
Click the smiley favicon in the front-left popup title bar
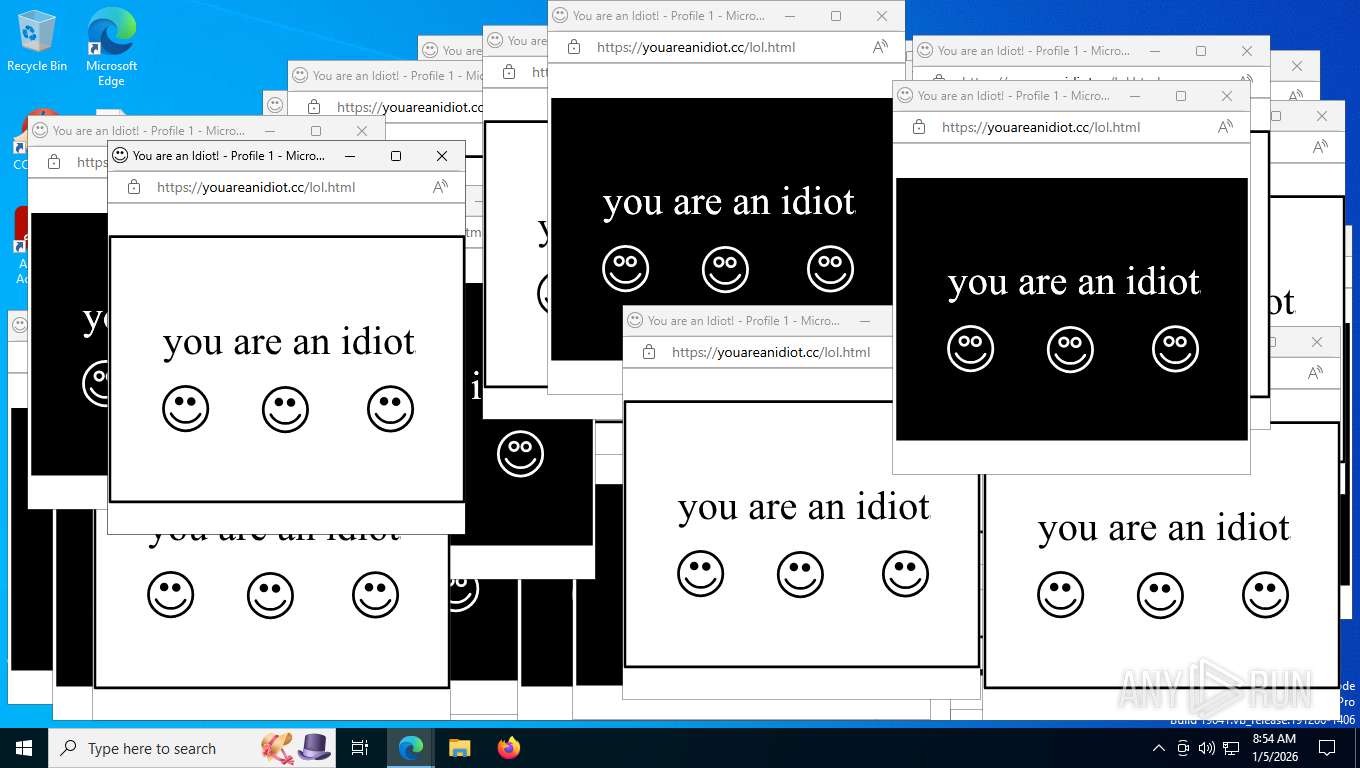click(120, 155)
